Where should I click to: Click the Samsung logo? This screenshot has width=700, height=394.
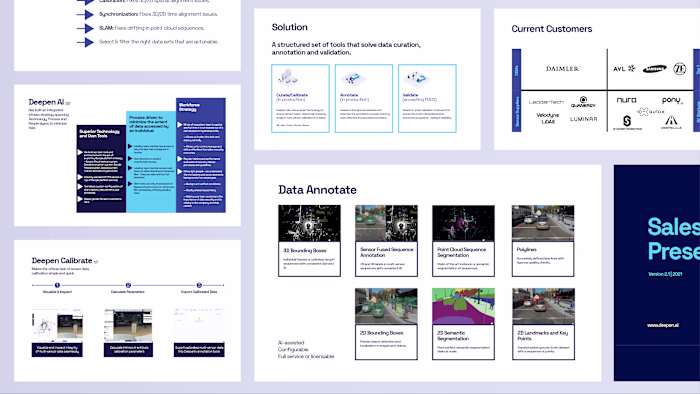[x=654, y=69]
